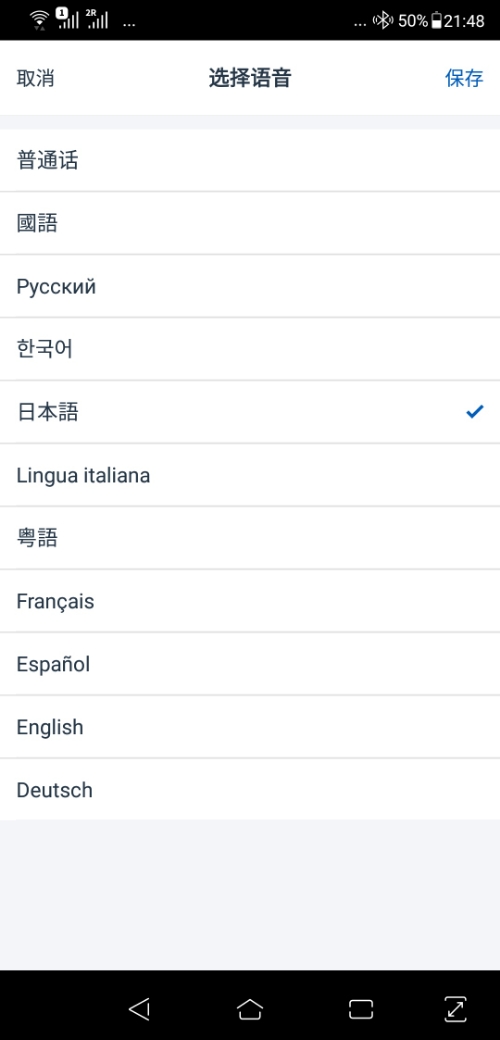The width and height of the screenshot is (500, 1040).
Task: Tap the screen resize arrow icon
Action: coord(456,1009)
